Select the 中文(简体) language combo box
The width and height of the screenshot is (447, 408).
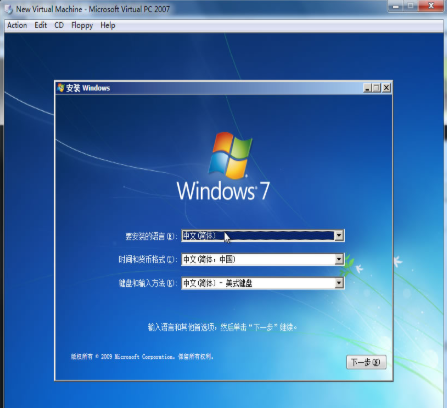tap(263, 236)
